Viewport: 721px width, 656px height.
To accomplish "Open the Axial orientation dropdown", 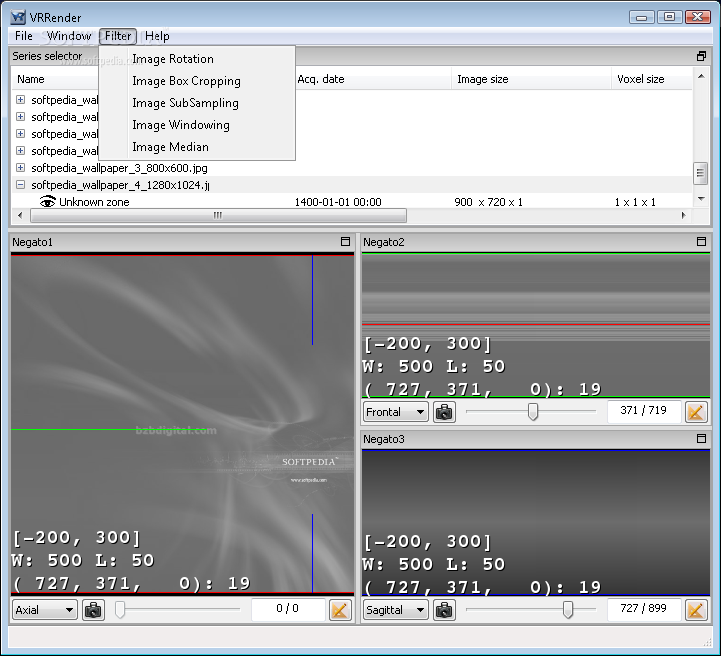I will tap(45, 610).
